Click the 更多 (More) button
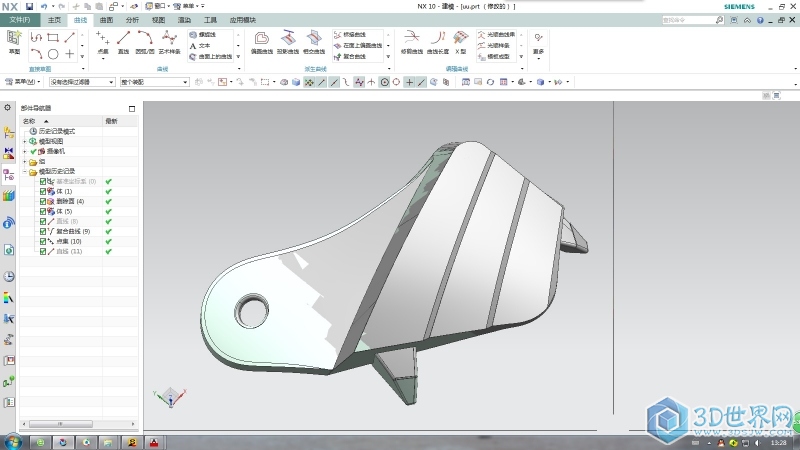 [x=538, y=42]
